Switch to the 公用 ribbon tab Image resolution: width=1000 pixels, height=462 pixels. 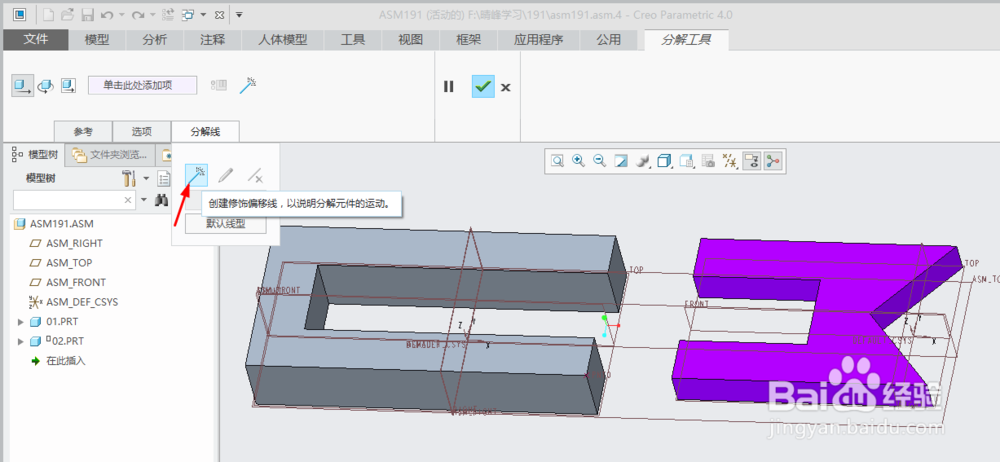[608, 40]
